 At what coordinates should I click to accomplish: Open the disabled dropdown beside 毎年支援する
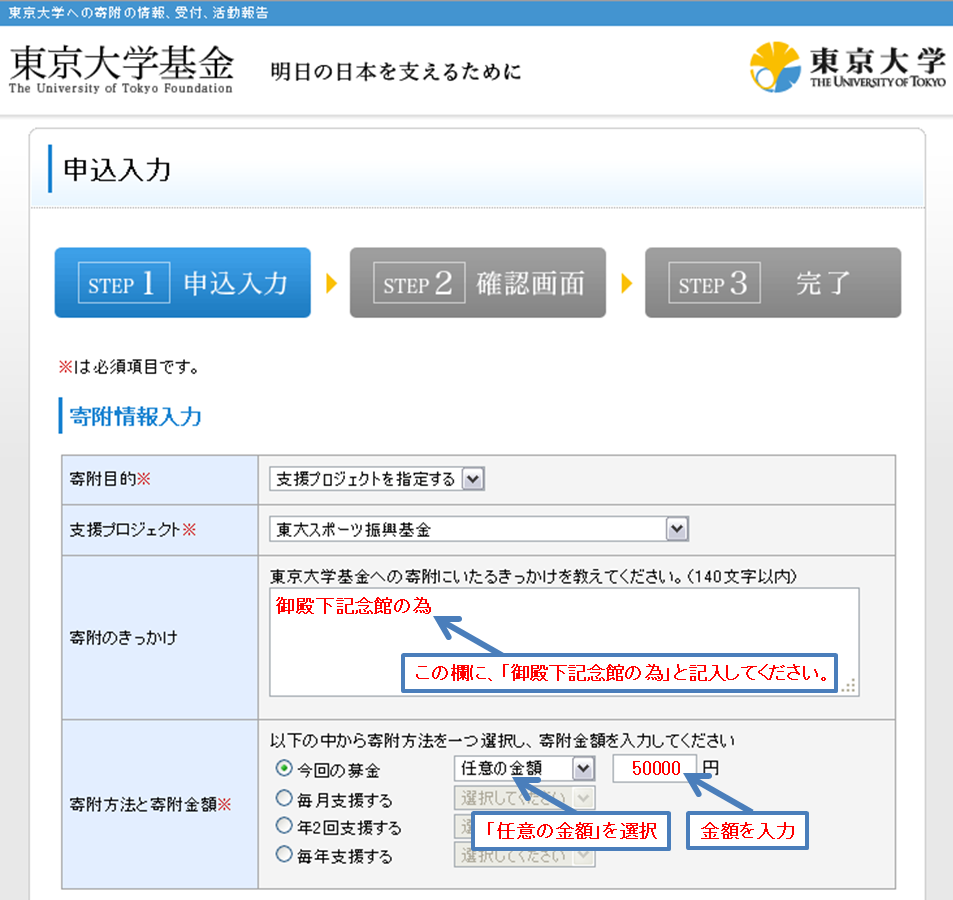[524, 856]
